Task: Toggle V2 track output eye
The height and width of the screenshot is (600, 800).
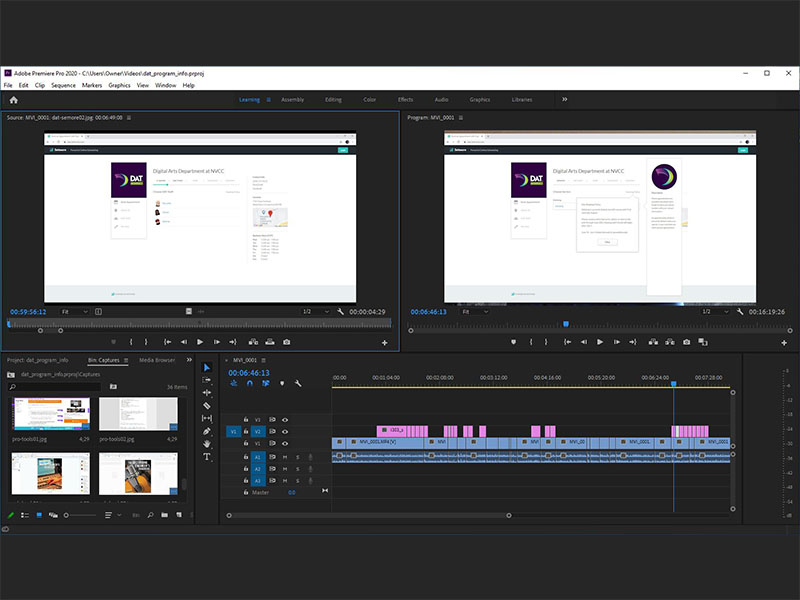Action: [285, 432]
